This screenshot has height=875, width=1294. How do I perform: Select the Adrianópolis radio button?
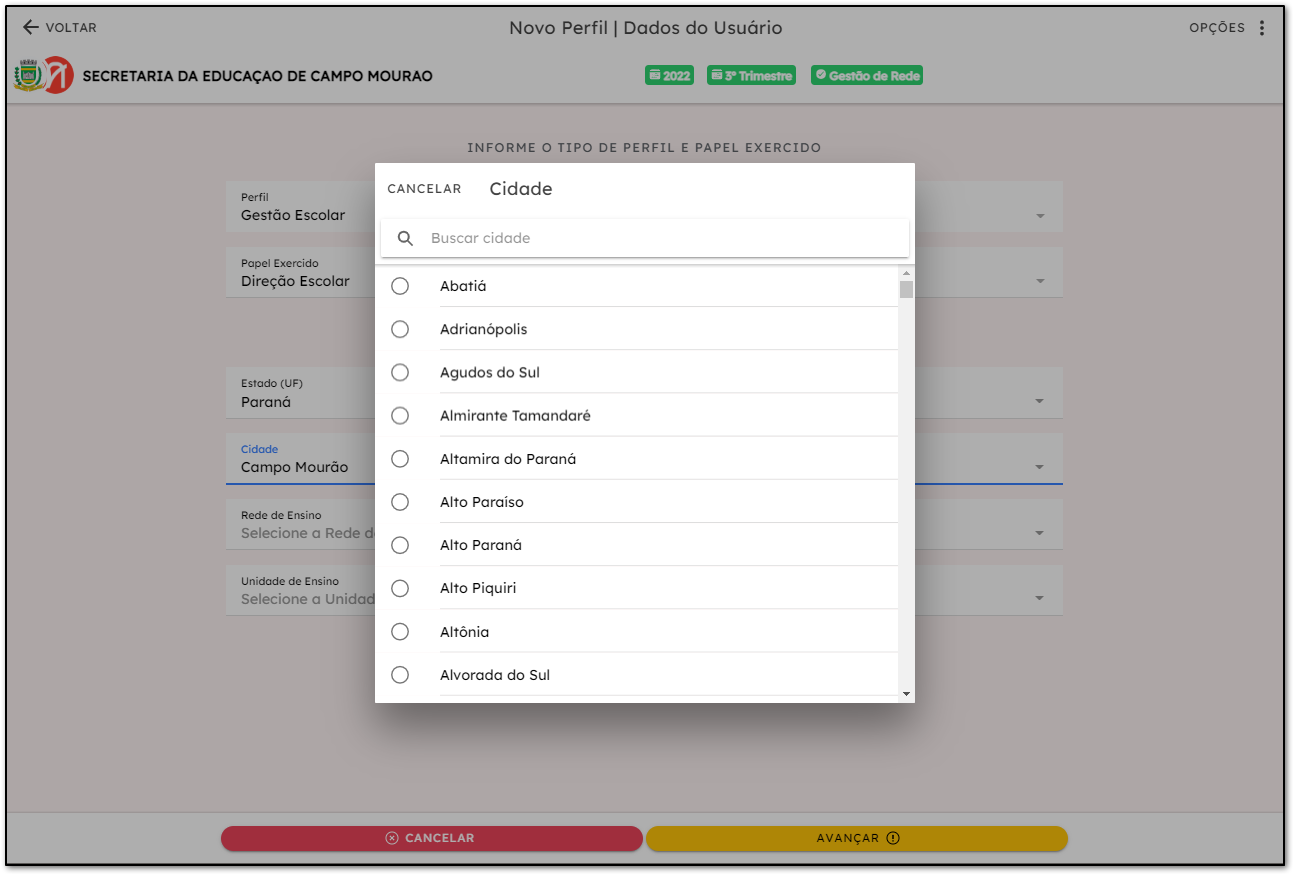[400, 329]
